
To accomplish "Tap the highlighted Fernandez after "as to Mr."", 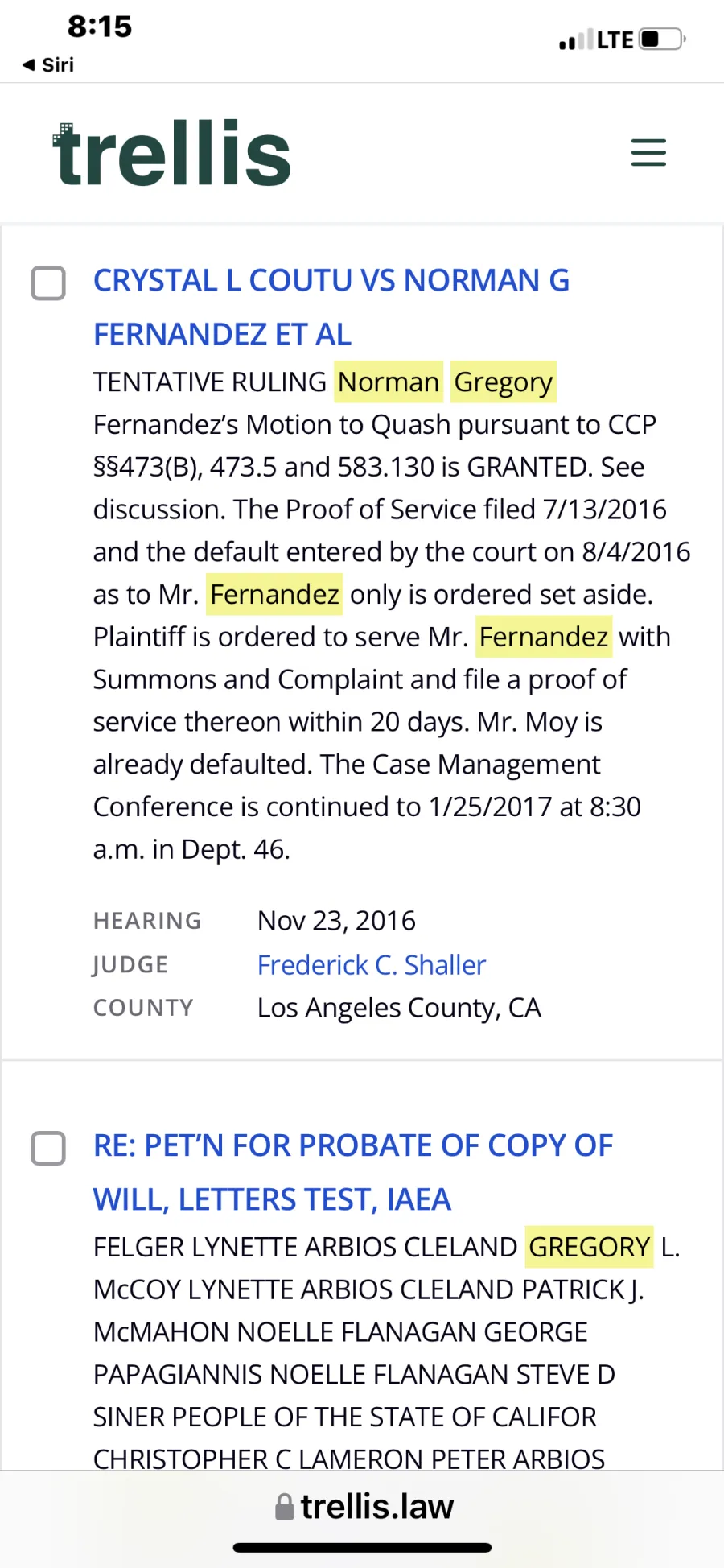I will (274, 594).
